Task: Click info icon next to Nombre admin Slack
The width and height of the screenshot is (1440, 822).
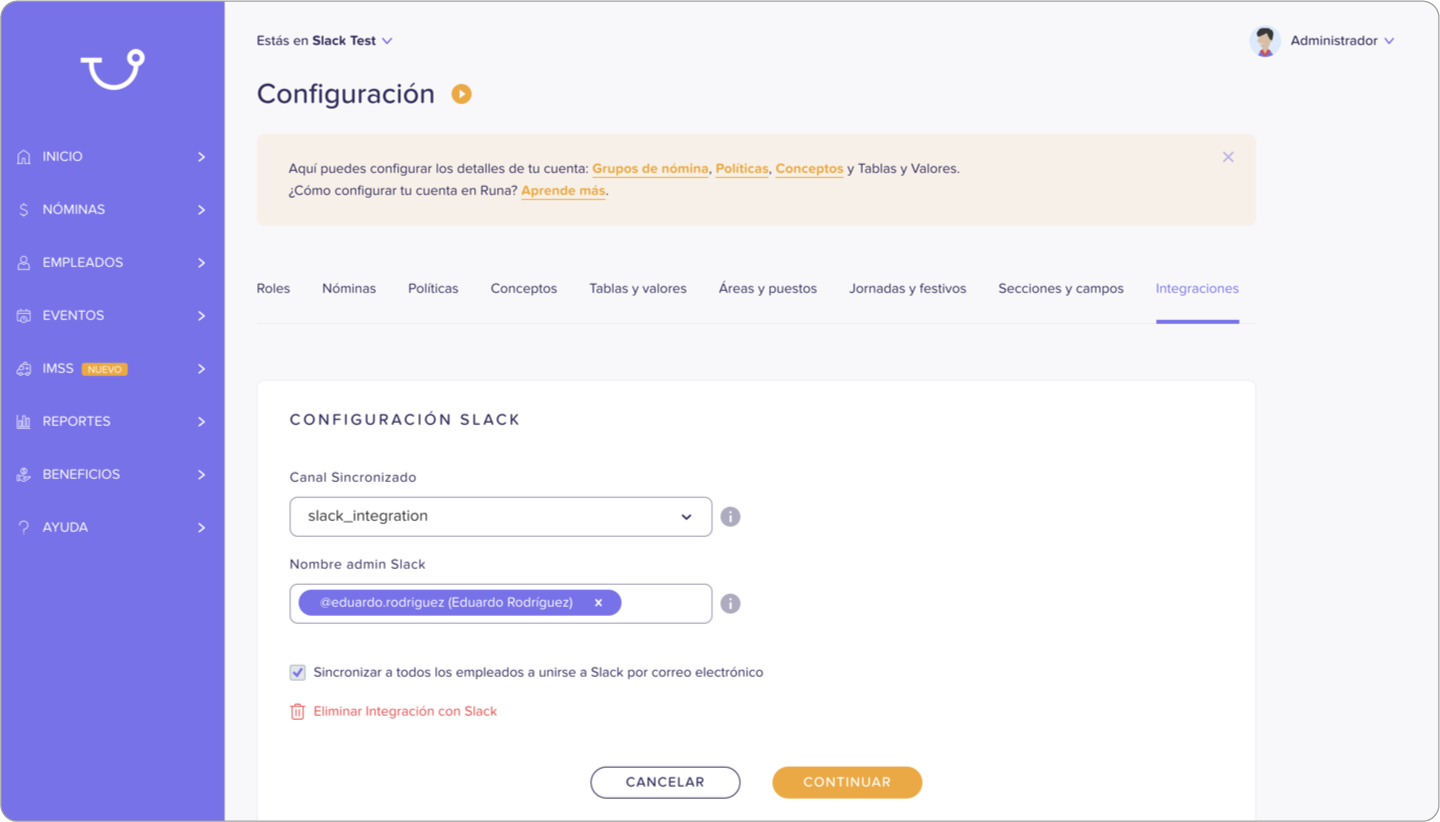Action: [x=731, y=604]
